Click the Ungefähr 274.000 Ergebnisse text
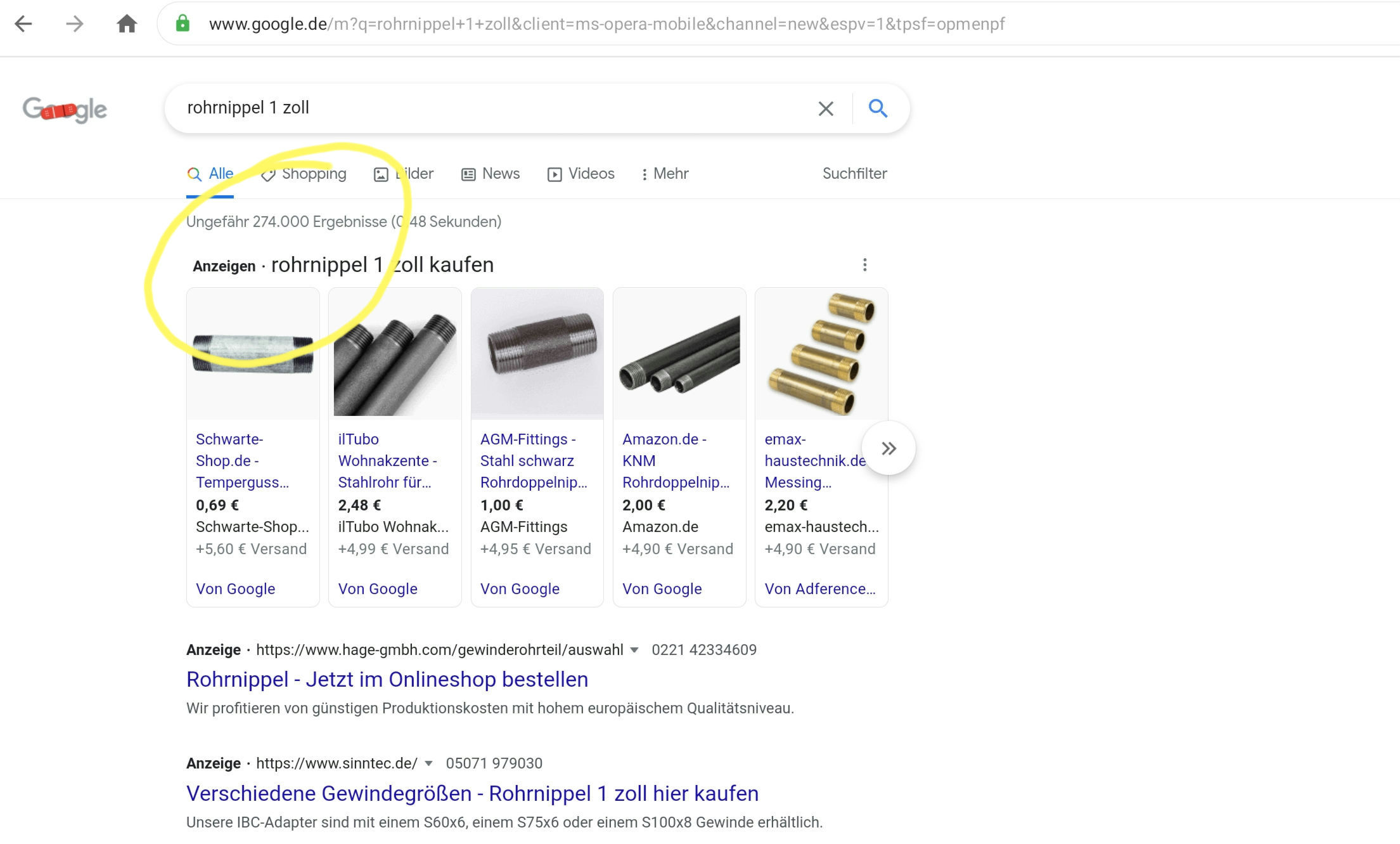Viewport: 1400px width, 844px height. click(286, 222)
